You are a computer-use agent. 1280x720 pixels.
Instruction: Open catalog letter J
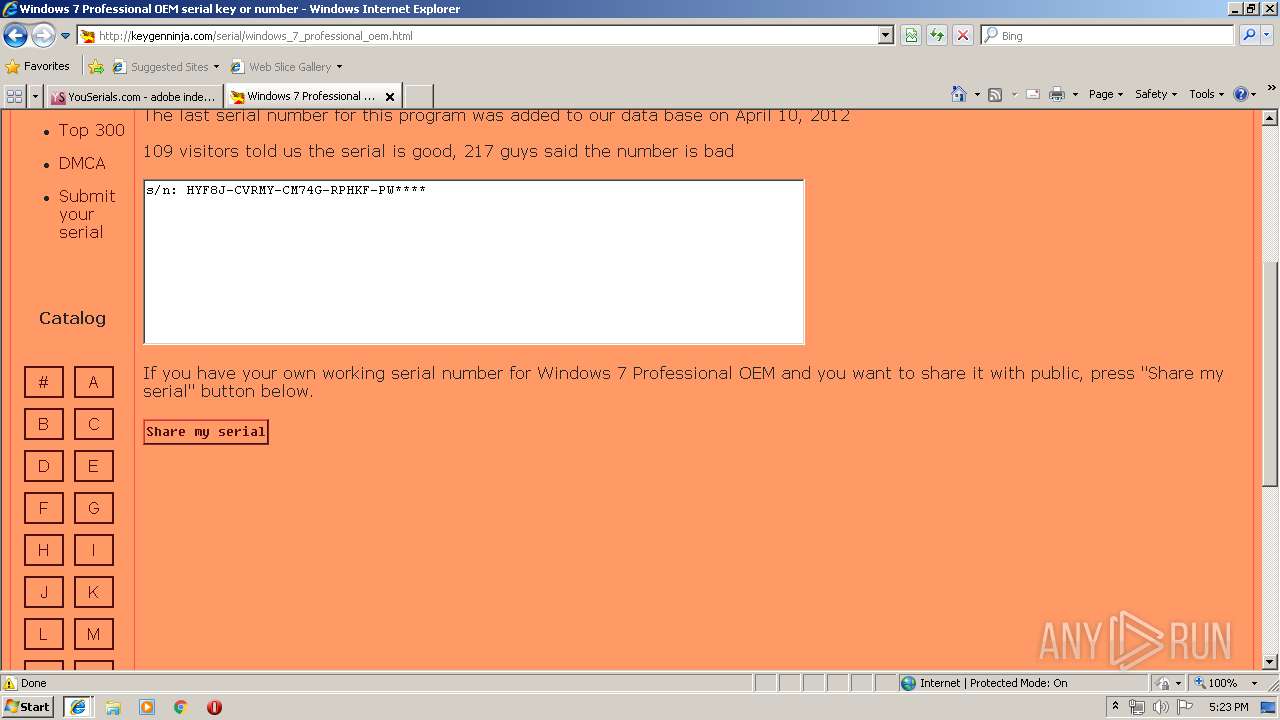(44, 592)
